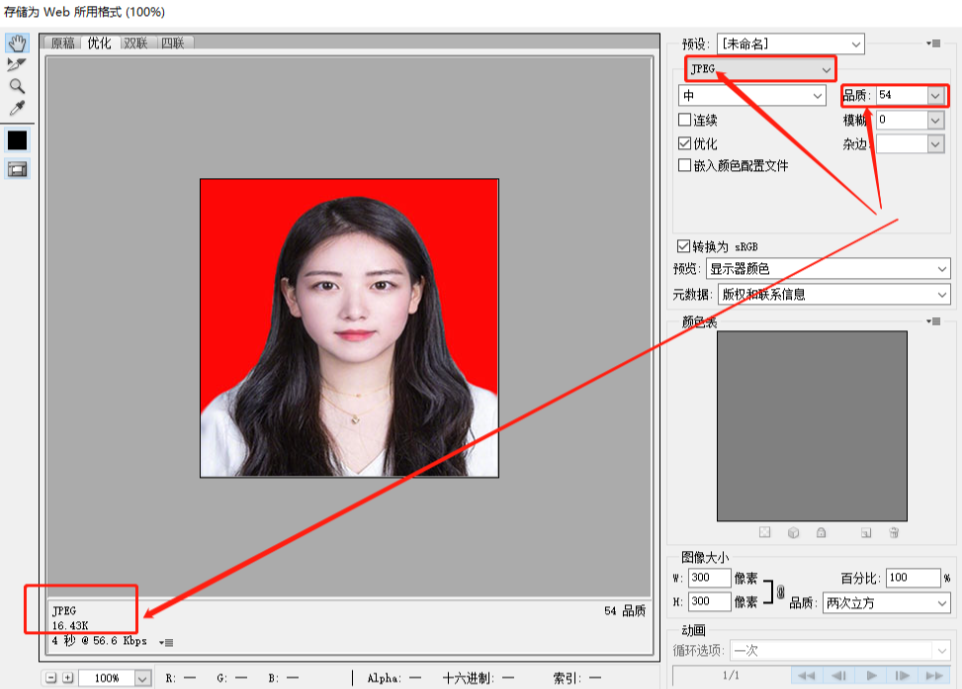Select the Hand tool
This screenshot has height=689, width=962.
16,45
